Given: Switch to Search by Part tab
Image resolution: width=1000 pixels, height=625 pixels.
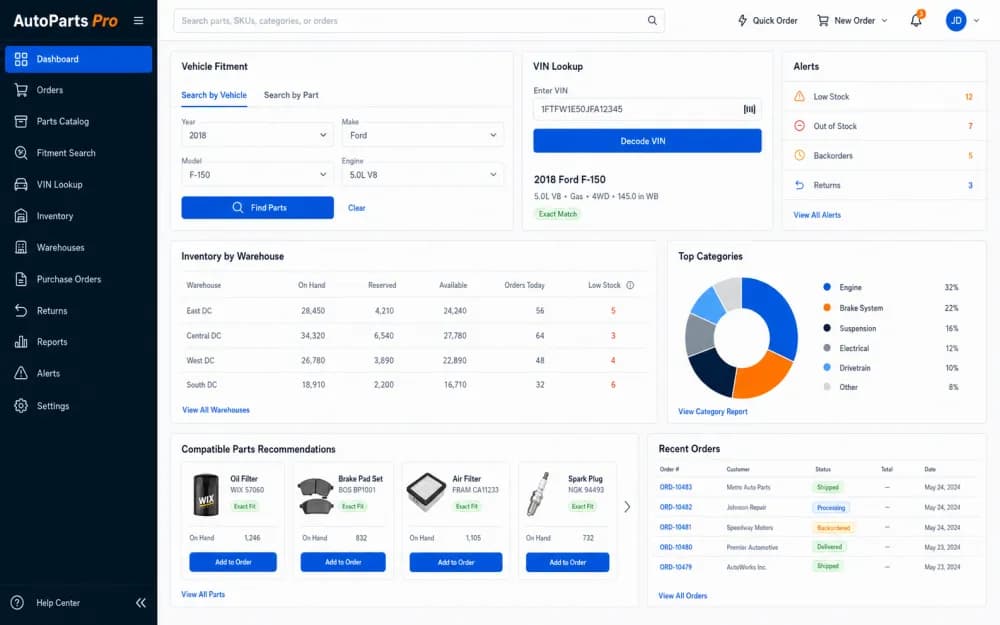Looking at the screenshot, I should (291, 95).
